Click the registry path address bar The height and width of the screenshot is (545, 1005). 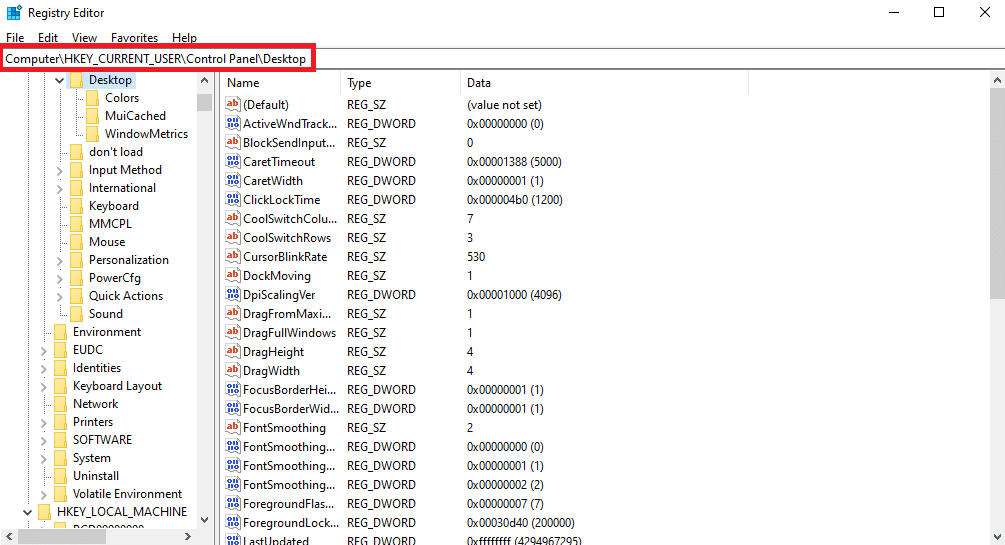(502, 59)
